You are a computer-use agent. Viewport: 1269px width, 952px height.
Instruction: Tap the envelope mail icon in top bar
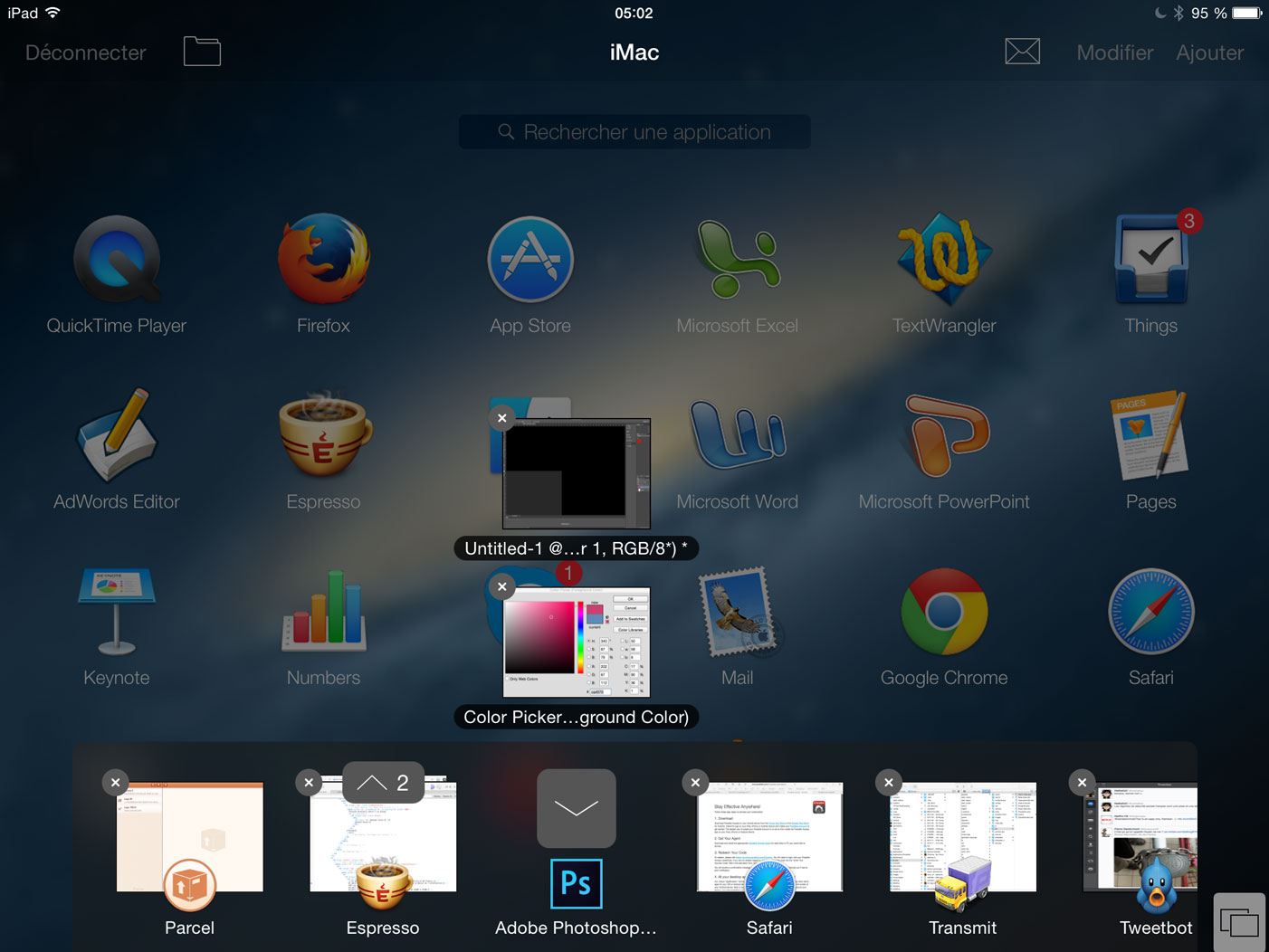click(x=1023, y=52)
